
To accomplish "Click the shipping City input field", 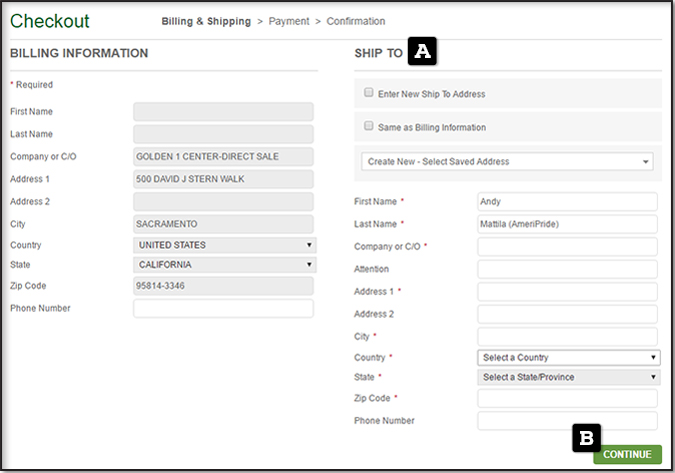I will pyautogui.click(x=567, y=336).
